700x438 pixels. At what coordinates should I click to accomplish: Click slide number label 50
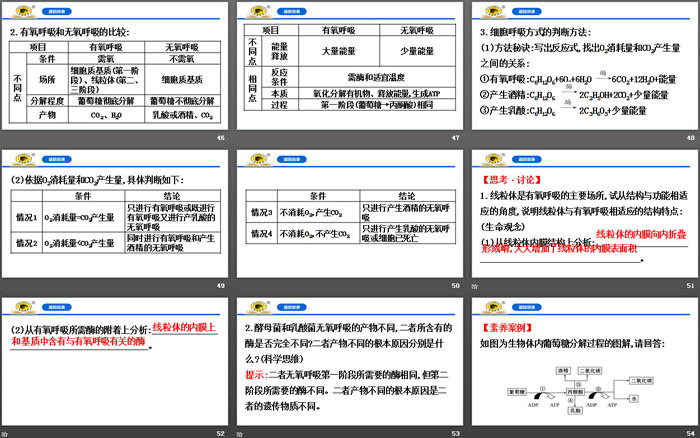point(455,285)
